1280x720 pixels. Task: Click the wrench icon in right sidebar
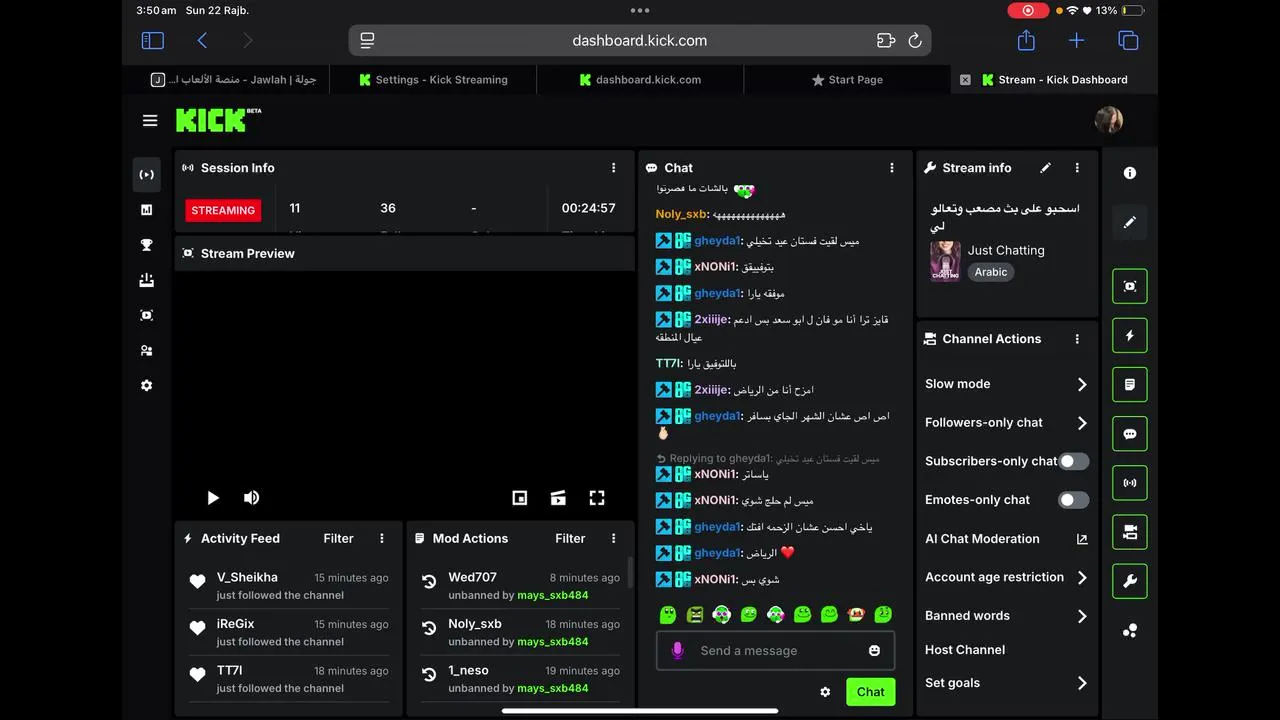pyautogui.click(x=1130, y=581)
